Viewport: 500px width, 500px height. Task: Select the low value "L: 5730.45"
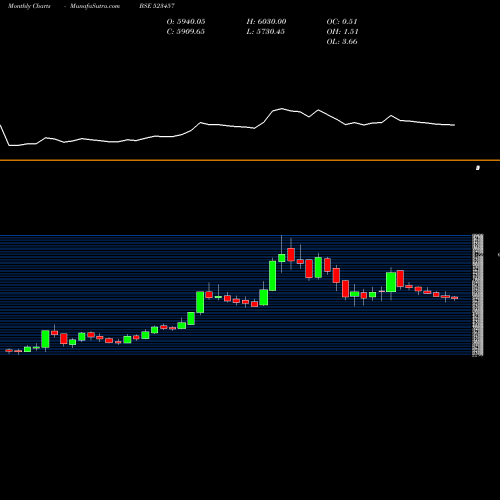pyautogui.click(x=266, y=32)
